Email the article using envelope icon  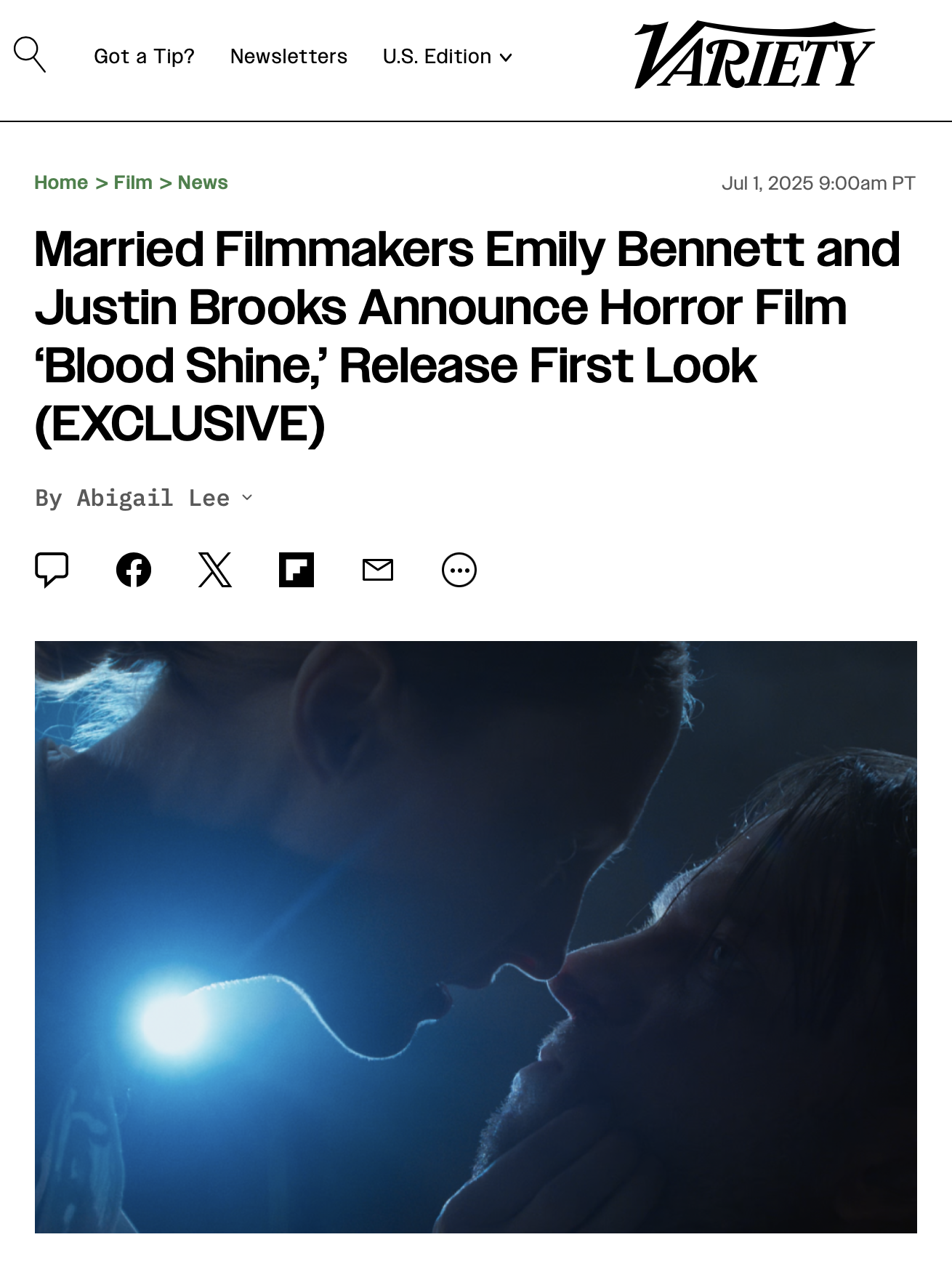pos(378,570)
